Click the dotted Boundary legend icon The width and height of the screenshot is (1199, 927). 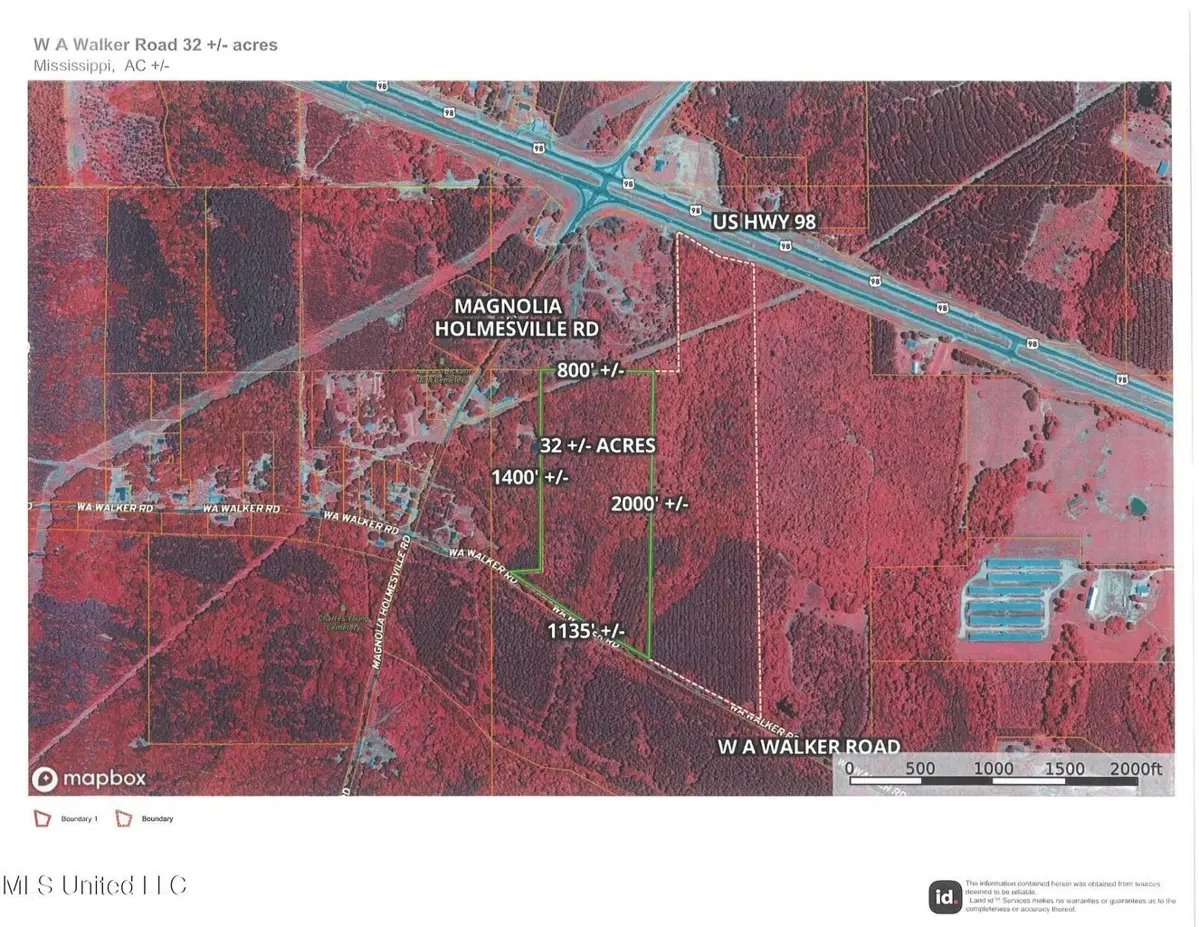[125, 818]
